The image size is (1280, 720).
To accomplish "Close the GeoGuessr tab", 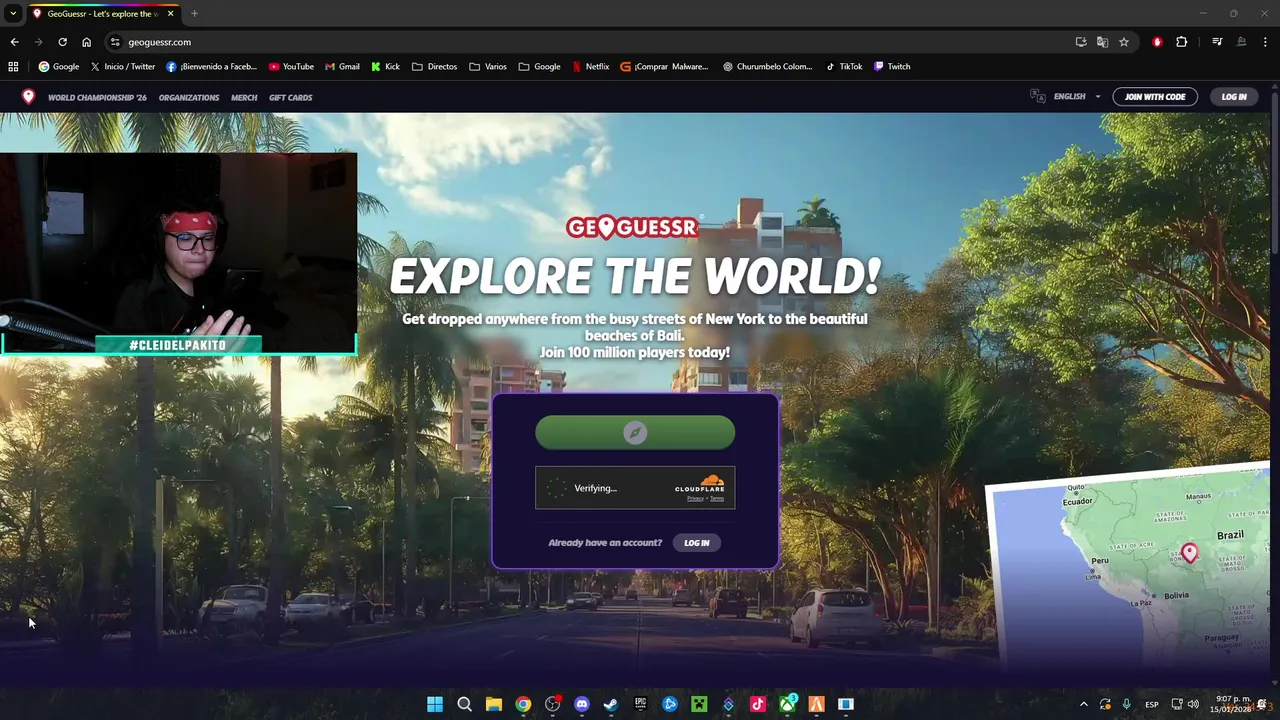I will click(x=170, y=14).
